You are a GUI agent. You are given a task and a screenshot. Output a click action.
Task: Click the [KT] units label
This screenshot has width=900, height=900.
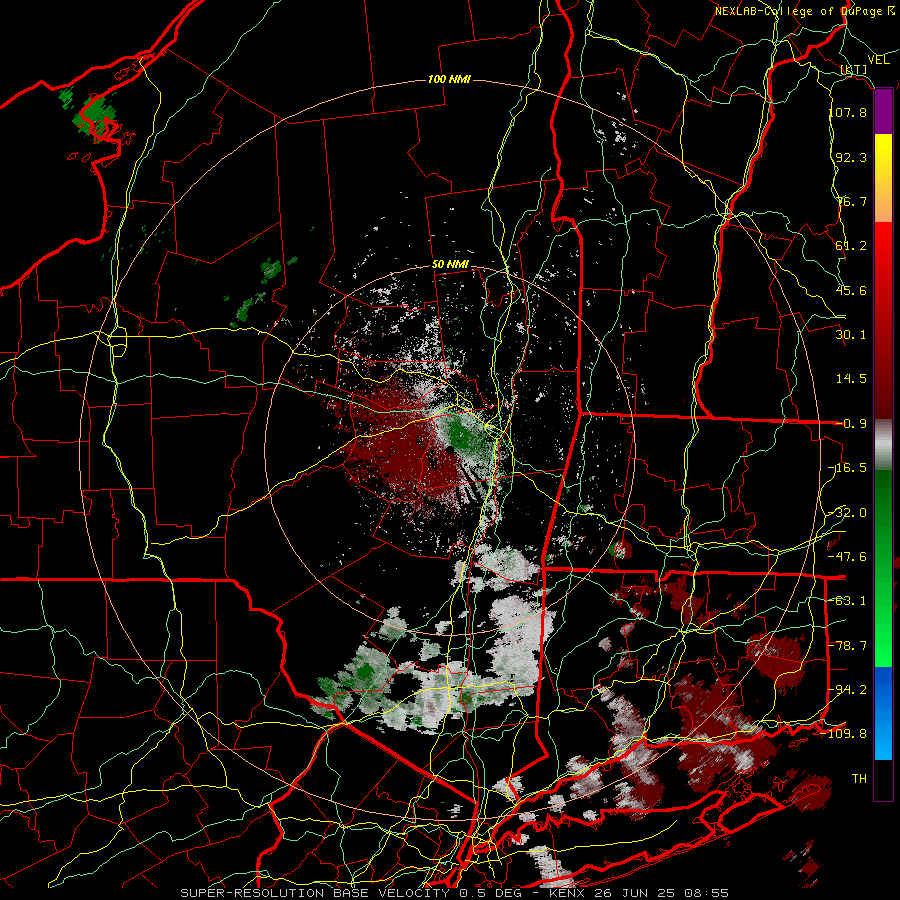853,69
